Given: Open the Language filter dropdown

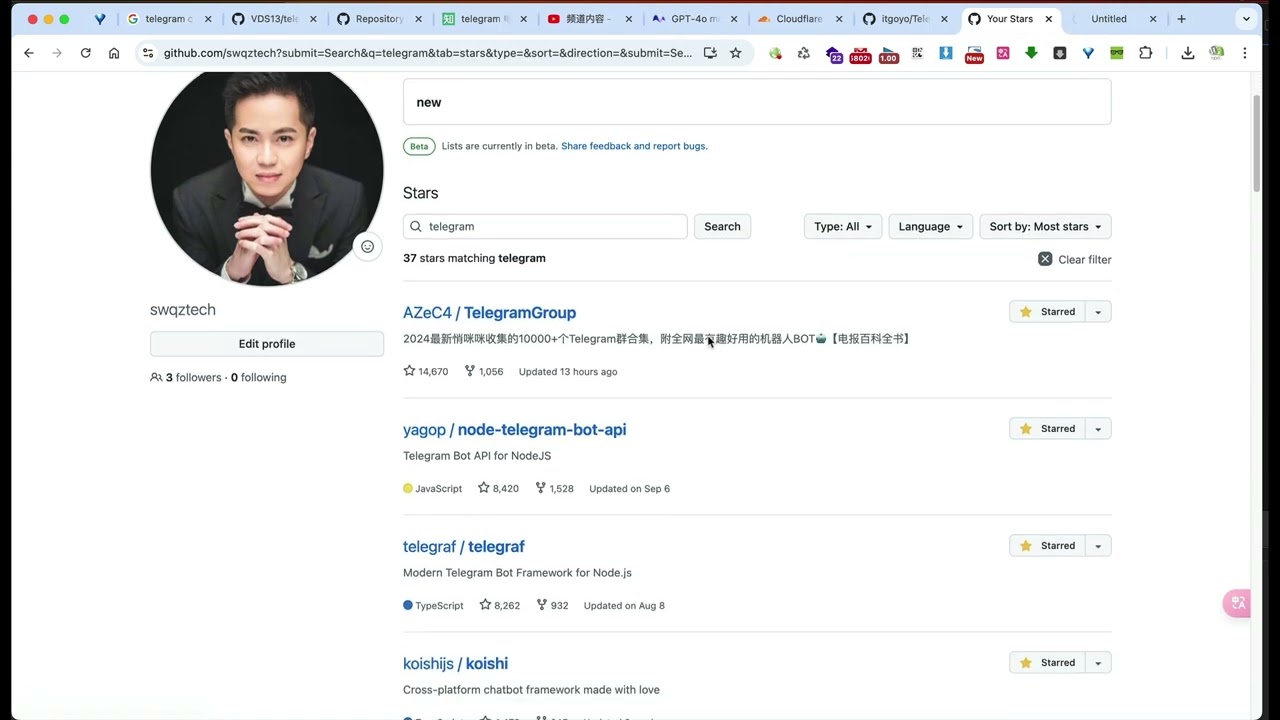Looking at the screenshot, I should 930,226.
